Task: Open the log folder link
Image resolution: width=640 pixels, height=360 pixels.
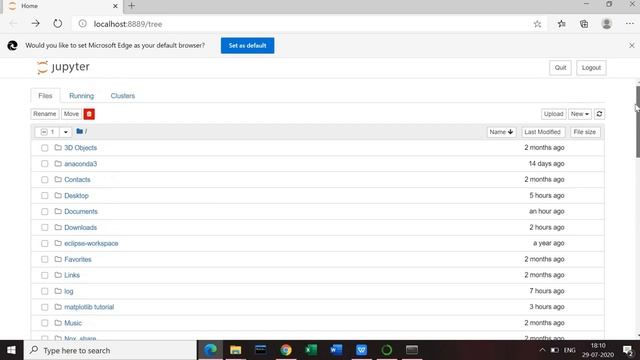Action: click(69, 291)
